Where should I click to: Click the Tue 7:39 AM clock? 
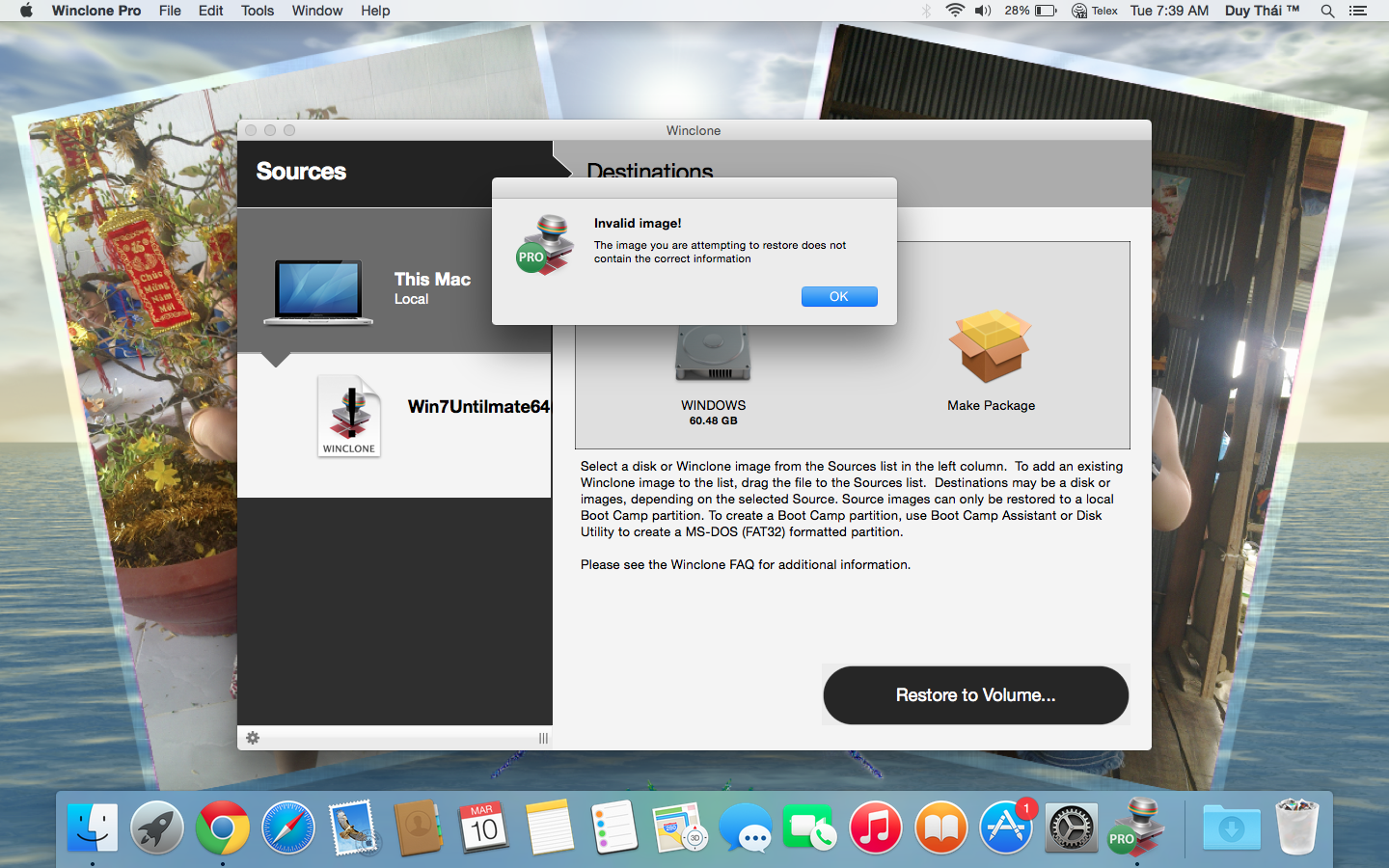point(1169,11)
